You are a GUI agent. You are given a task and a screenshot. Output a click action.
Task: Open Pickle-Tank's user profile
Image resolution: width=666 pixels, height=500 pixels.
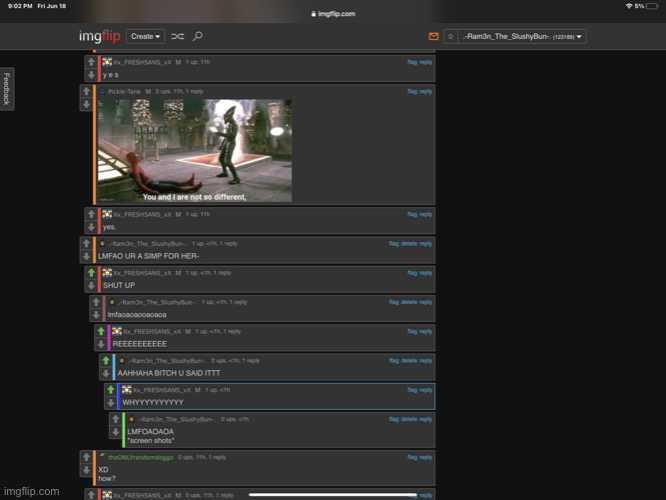(124, 91)
